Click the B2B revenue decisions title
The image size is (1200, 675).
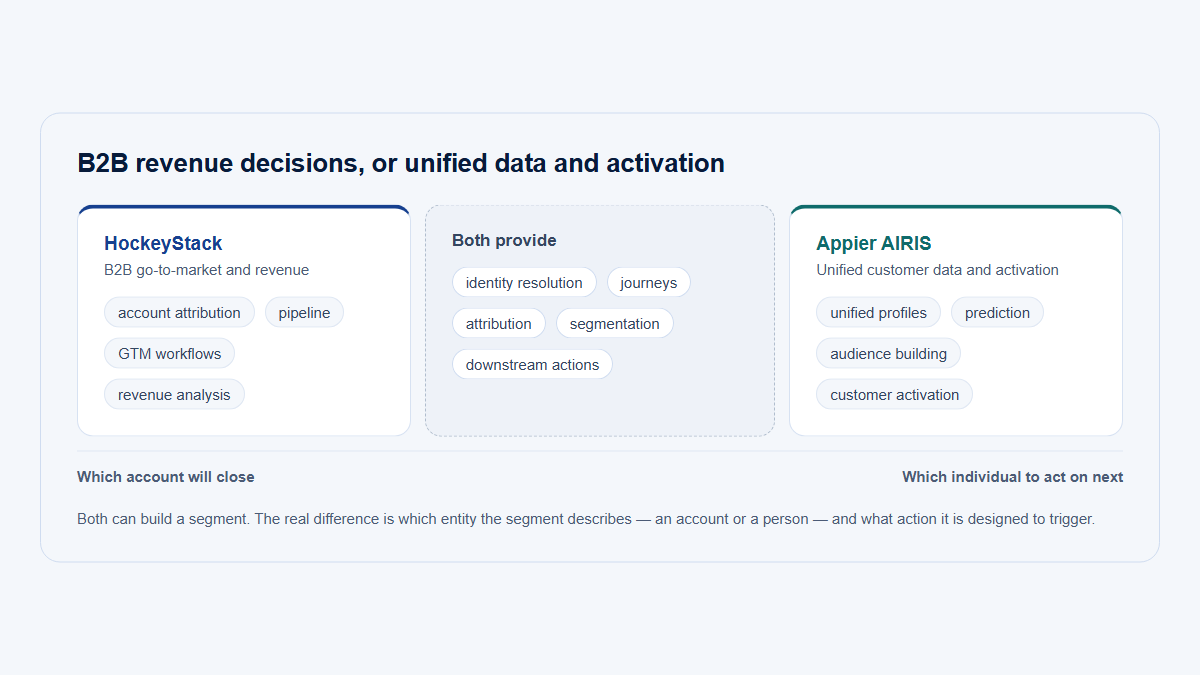point(401,163)
